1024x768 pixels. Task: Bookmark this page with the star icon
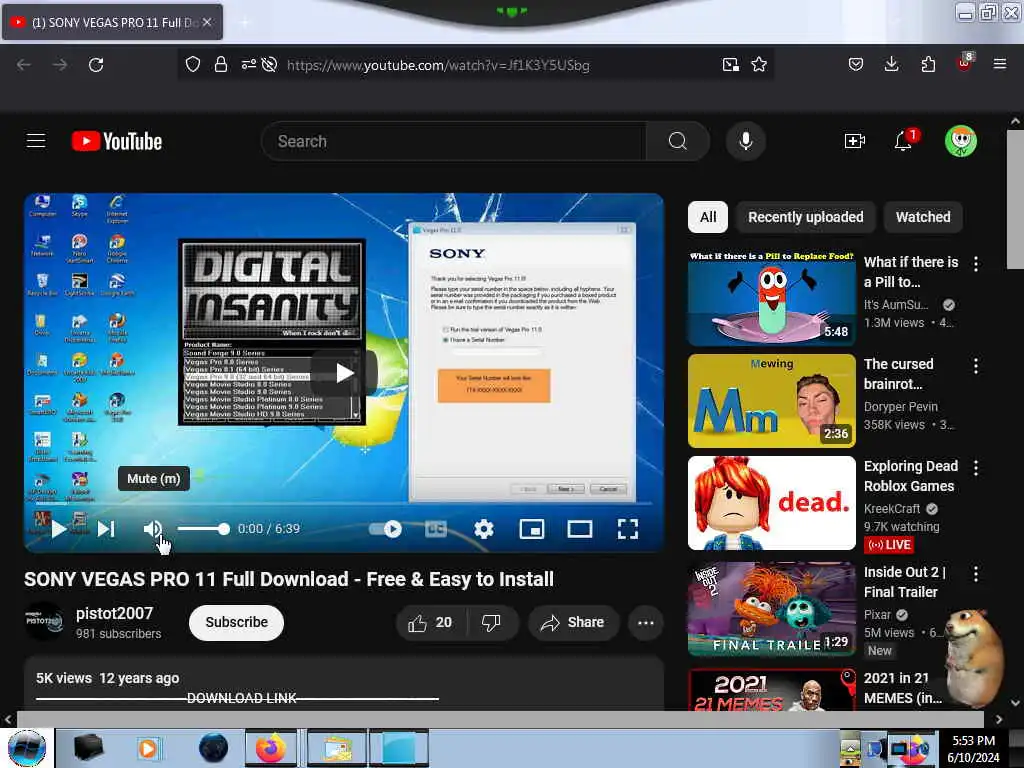pos(759,65)
